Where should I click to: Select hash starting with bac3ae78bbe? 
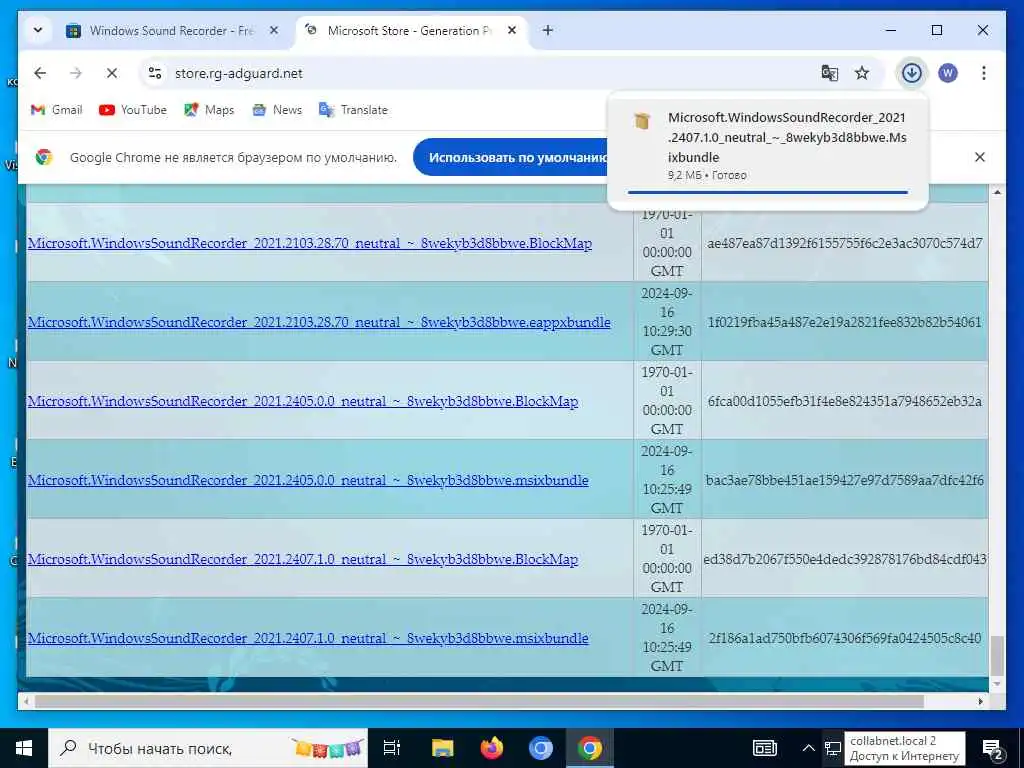(845, 480)
